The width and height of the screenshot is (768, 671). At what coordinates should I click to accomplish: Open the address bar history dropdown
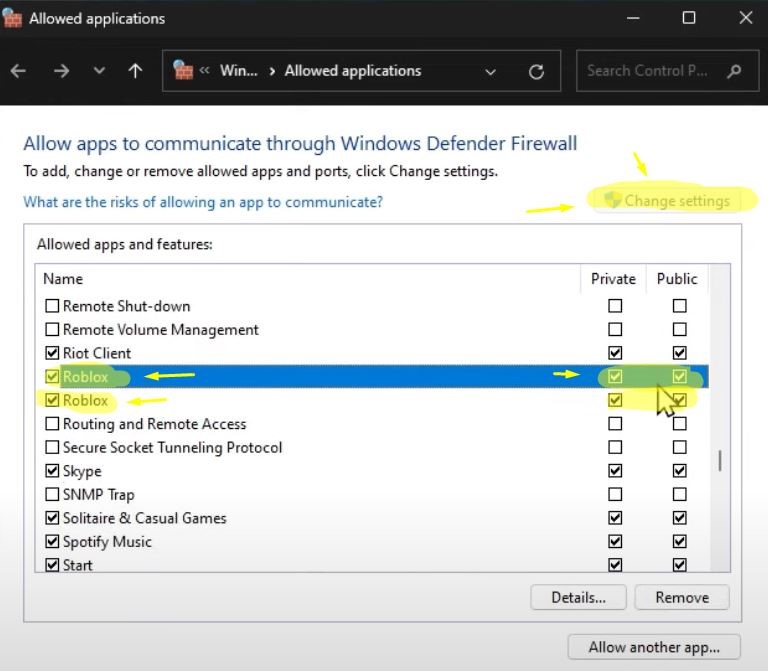(x=490, y=72)
